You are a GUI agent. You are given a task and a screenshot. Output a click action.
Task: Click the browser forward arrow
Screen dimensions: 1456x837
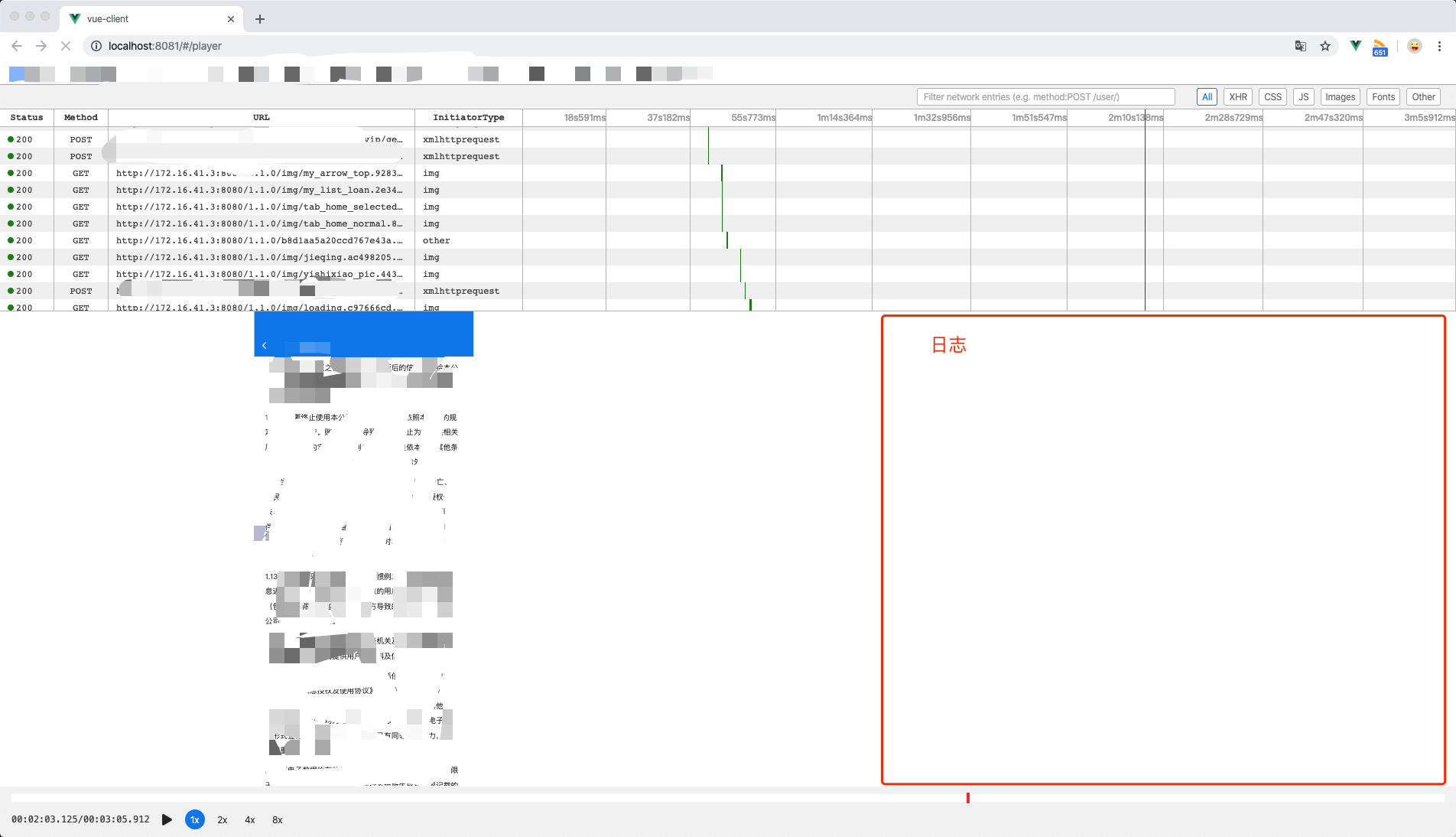[x=41, y=46]
